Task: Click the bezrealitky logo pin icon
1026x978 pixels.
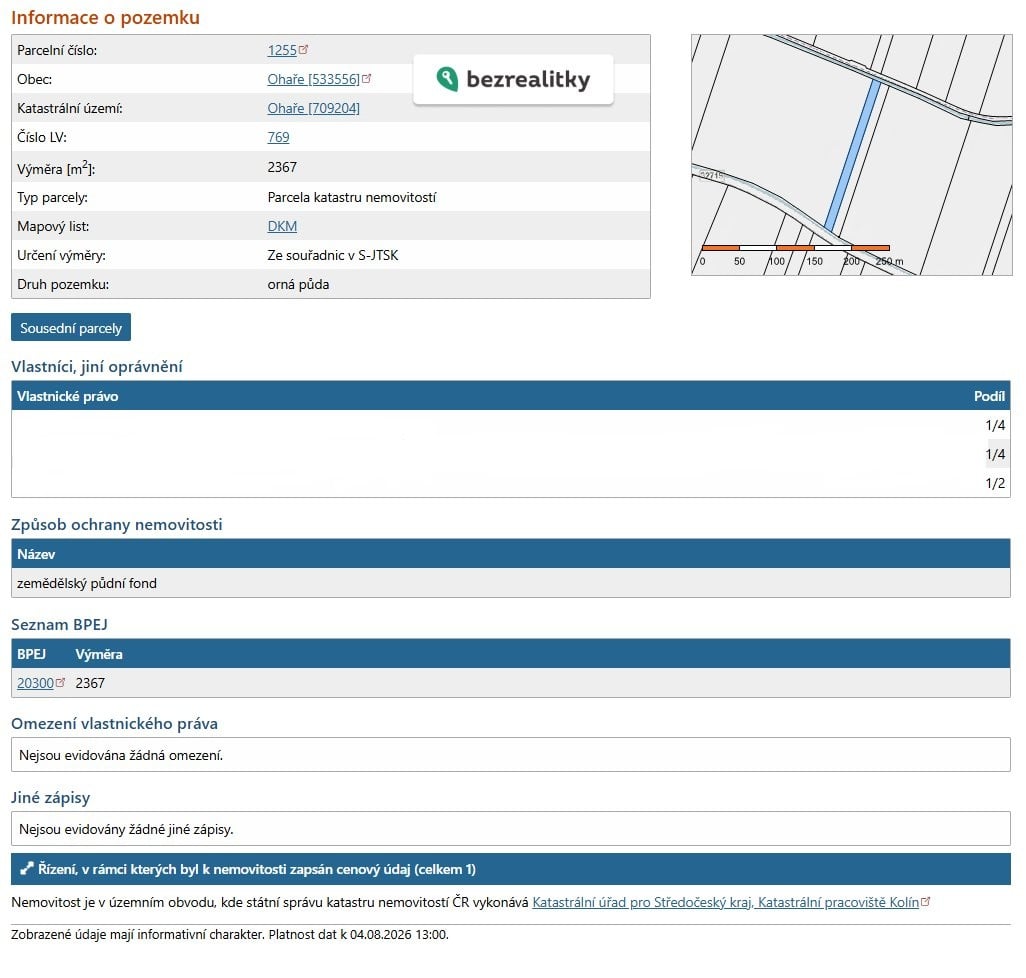Action: click(x=447, y=79)
